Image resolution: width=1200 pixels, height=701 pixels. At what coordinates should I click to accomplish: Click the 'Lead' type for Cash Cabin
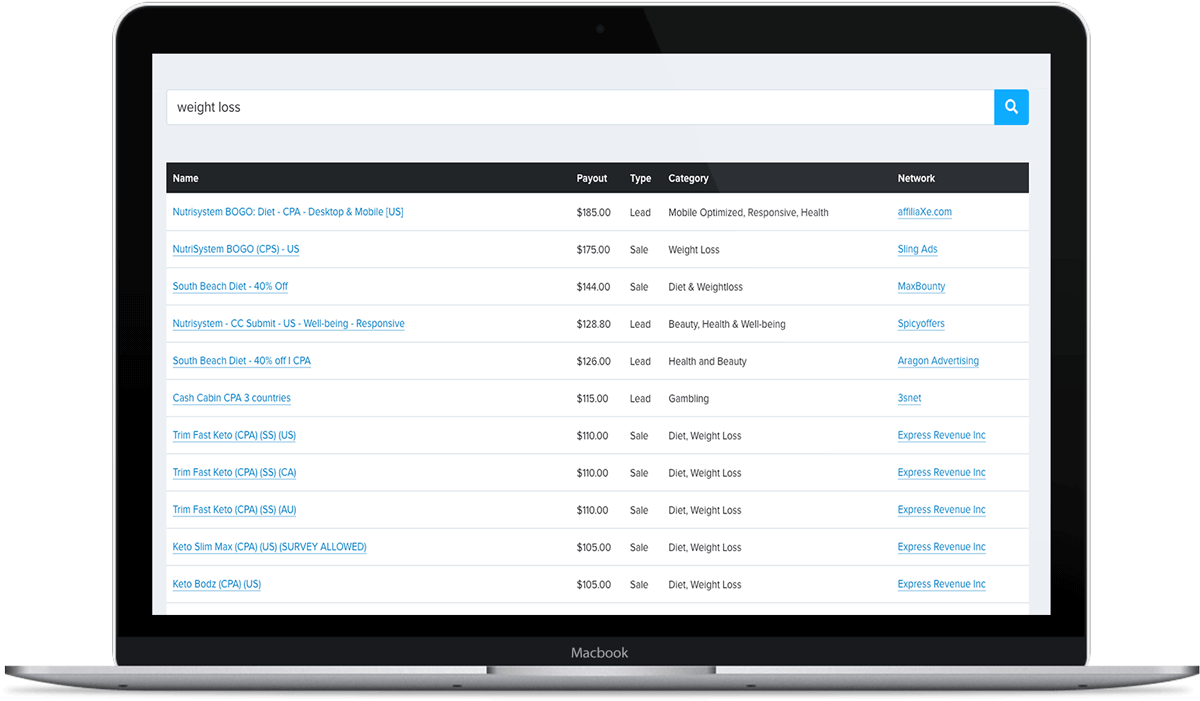click(x=640, y=398)
